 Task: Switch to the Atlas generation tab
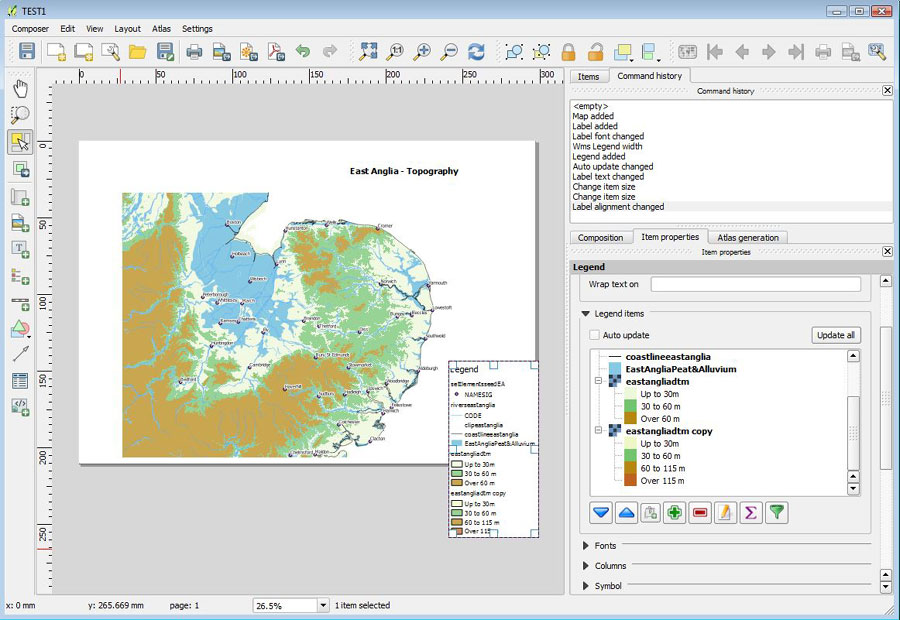pyautogui.click(x=749, y=237)
